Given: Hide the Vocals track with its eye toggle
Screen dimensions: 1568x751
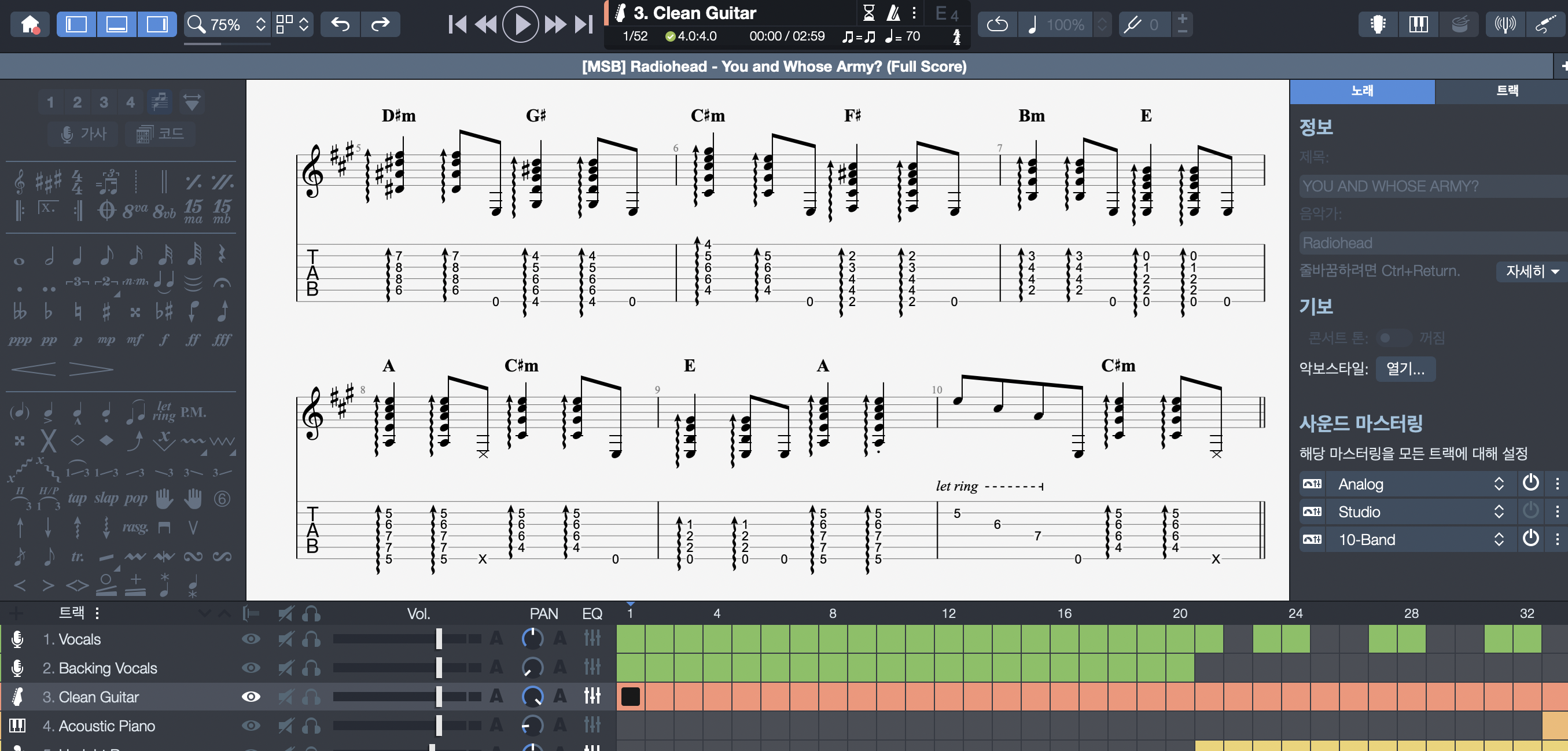Looking at the screenshot, I should click(x=250, y=639).
